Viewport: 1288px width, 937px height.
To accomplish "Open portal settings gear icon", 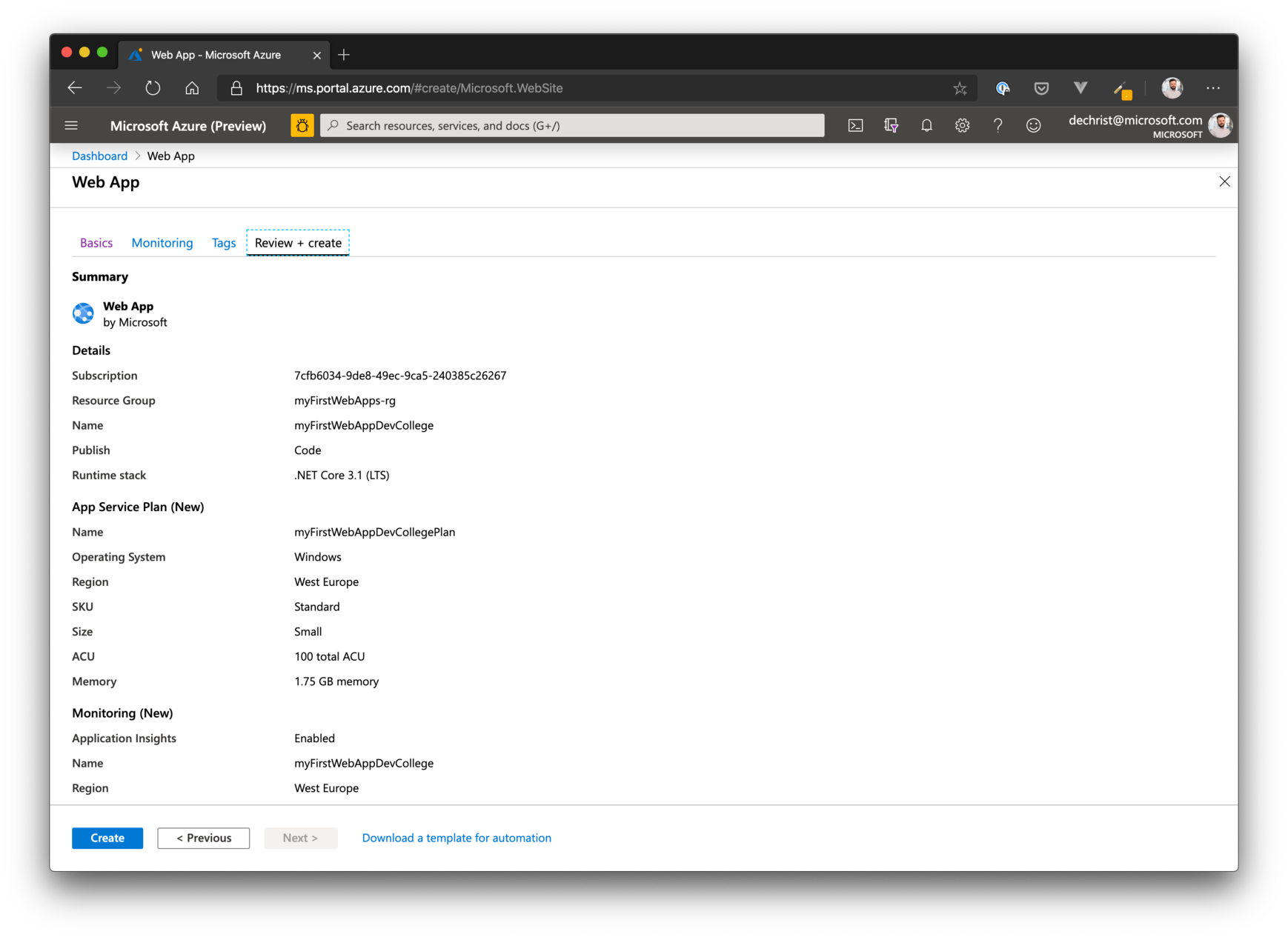I will 962,126.
